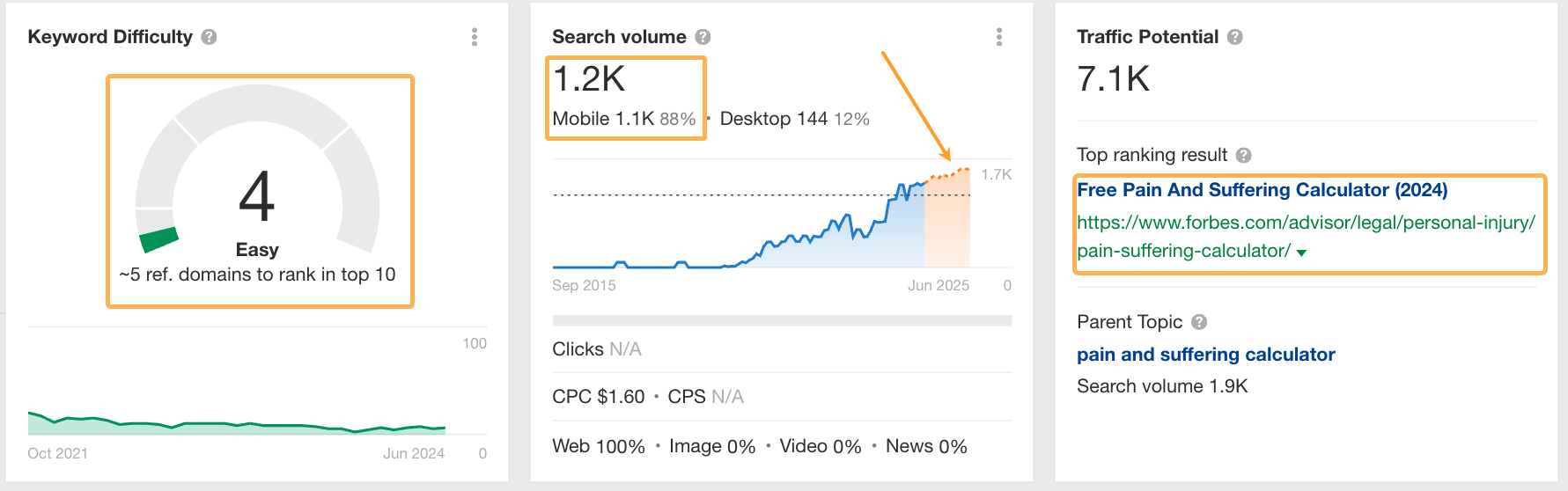
Task: Click the 1.2K search volume value
Action: (589, 79)
